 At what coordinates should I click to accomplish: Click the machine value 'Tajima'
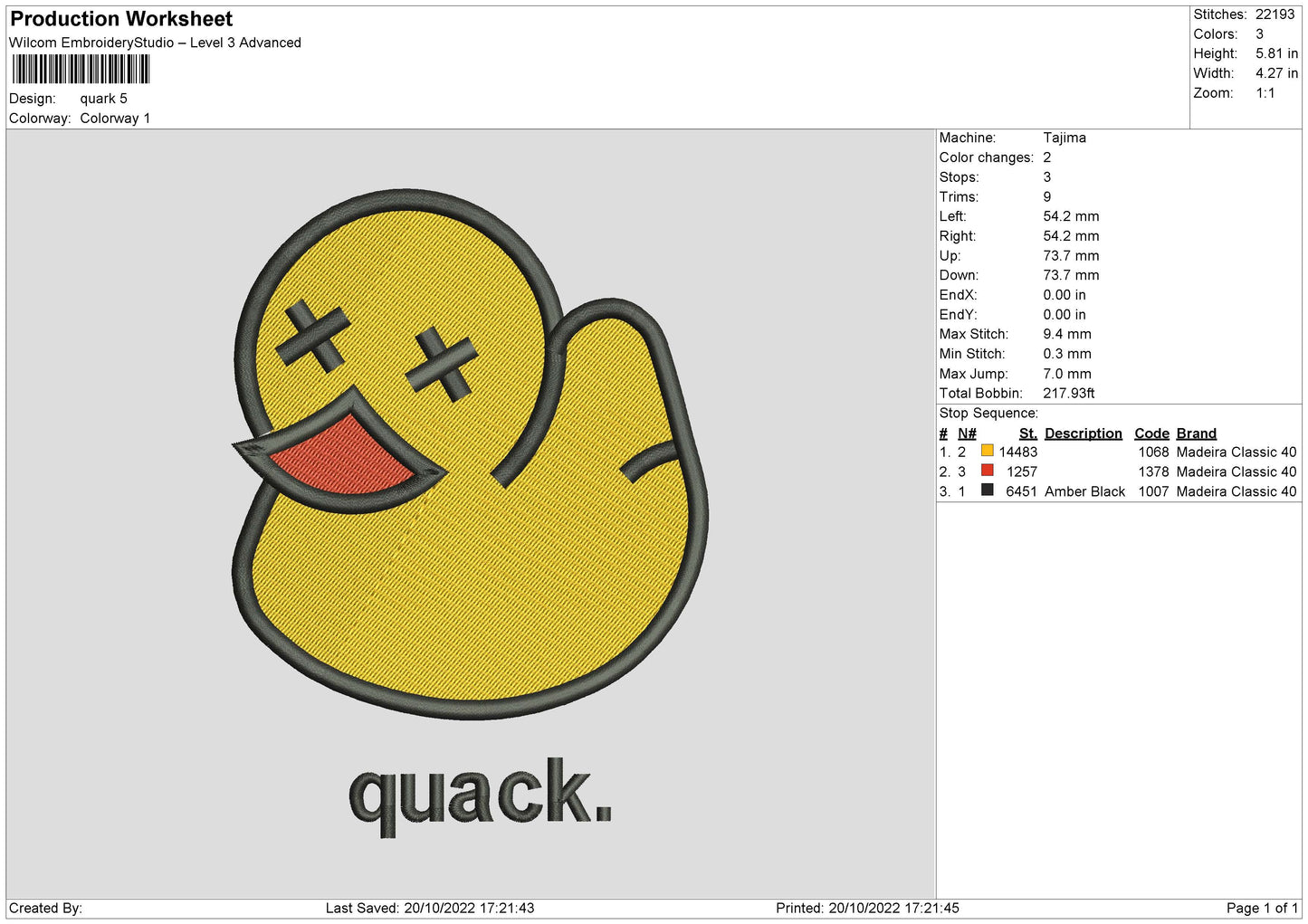tap(1065, 138)
